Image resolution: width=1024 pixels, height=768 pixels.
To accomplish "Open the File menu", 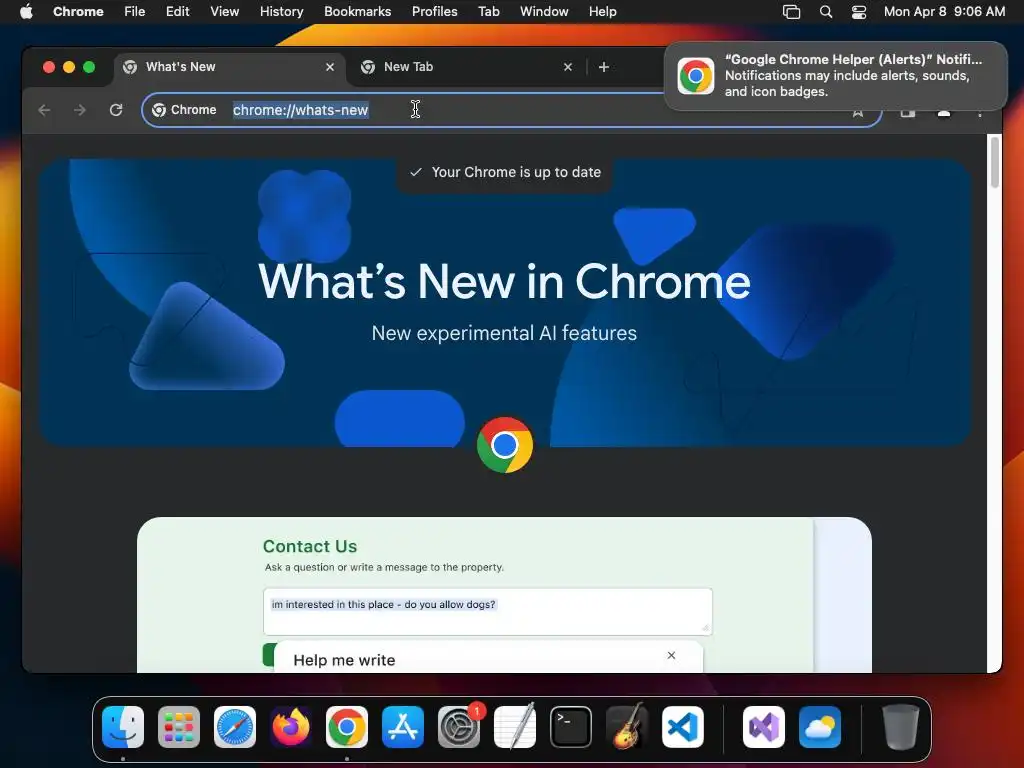I will (x=135, y=11).
